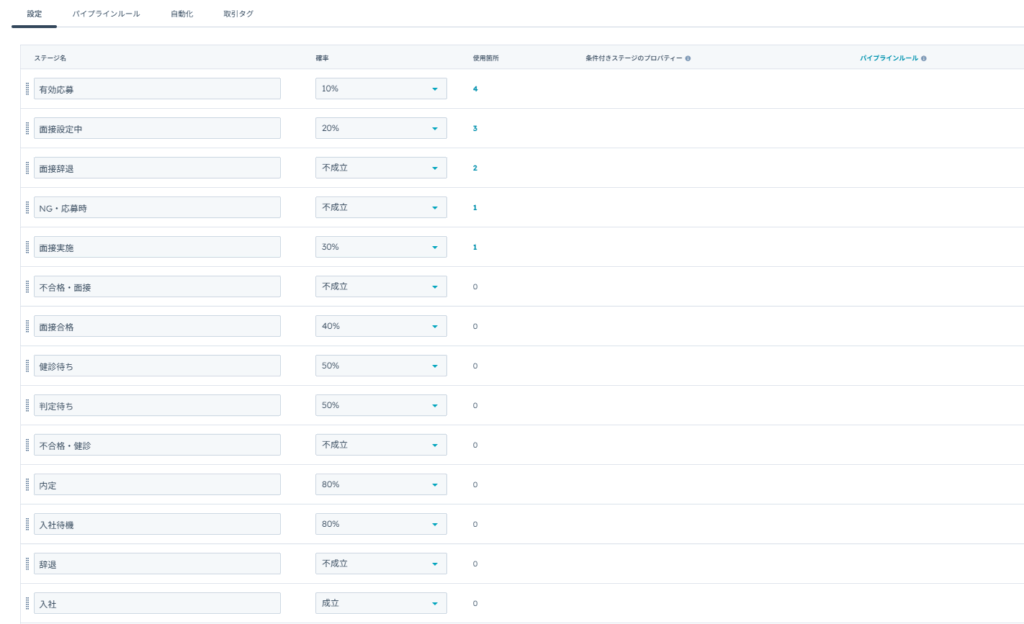Click drag handle for 面接合格 stage

point(27,326)
